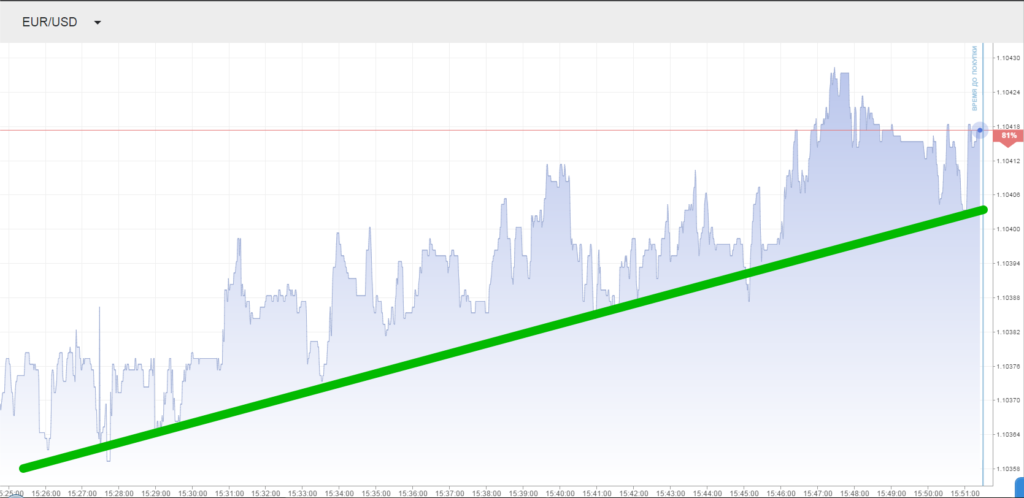Click the 1.10430 price axis label

(x=1006, y=58)
